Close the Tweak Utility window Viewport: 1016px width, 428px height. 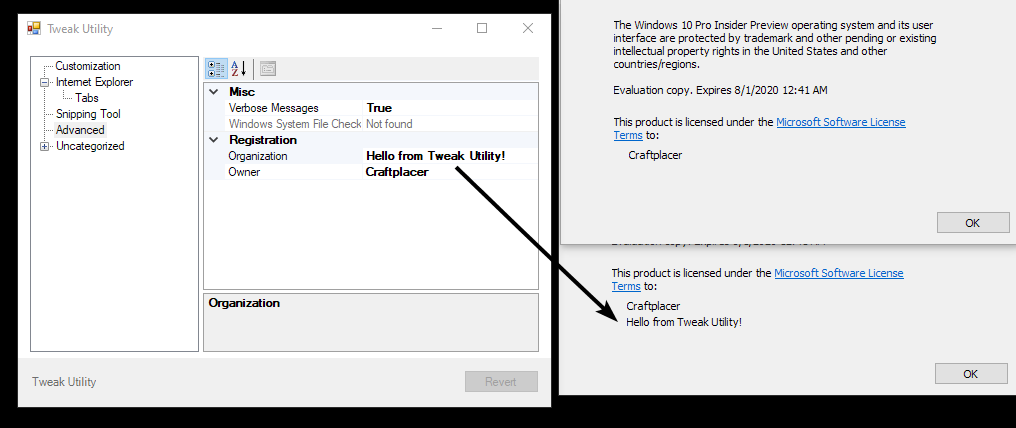pos(528,28)
